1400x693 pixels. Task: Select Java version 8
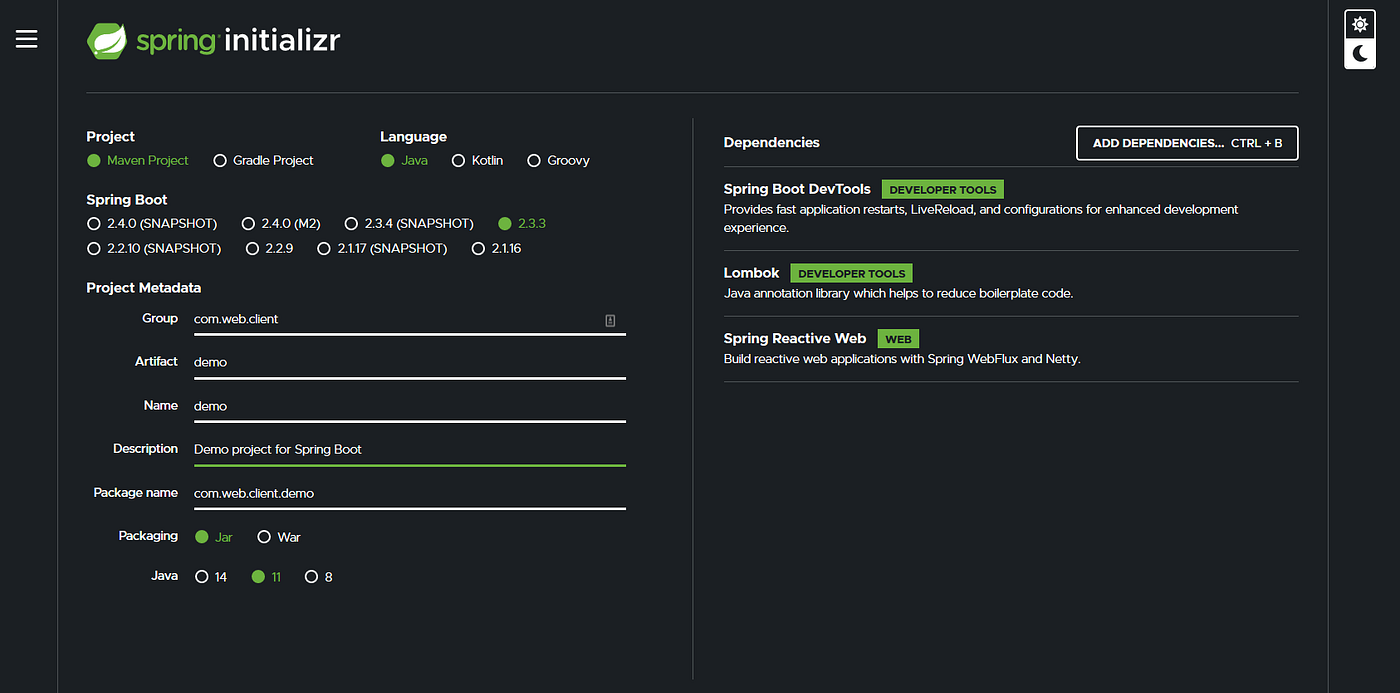coord(311,576)
